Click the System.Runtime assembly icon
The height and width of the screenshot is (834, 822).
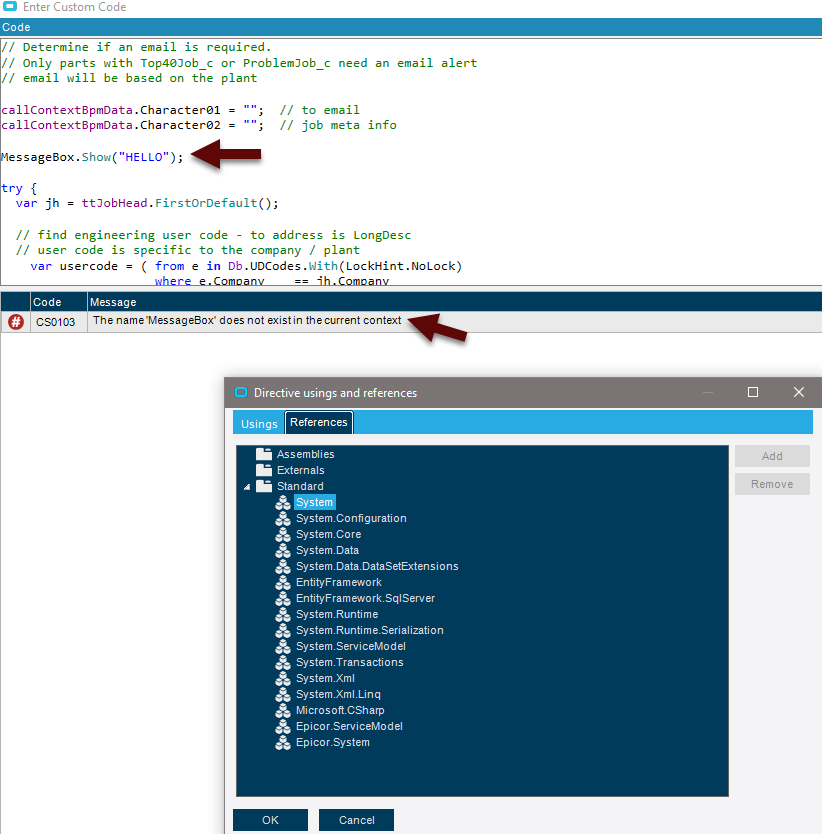click(x=283, y=614)
